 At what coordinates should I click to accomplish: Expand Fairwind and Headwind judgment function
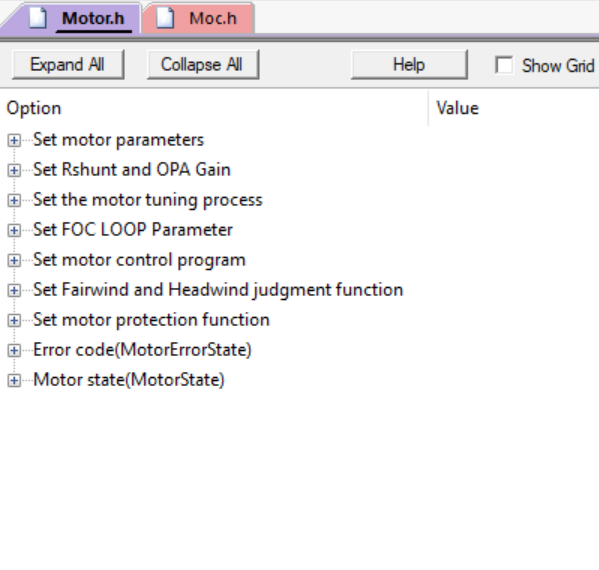pos(14,290)
